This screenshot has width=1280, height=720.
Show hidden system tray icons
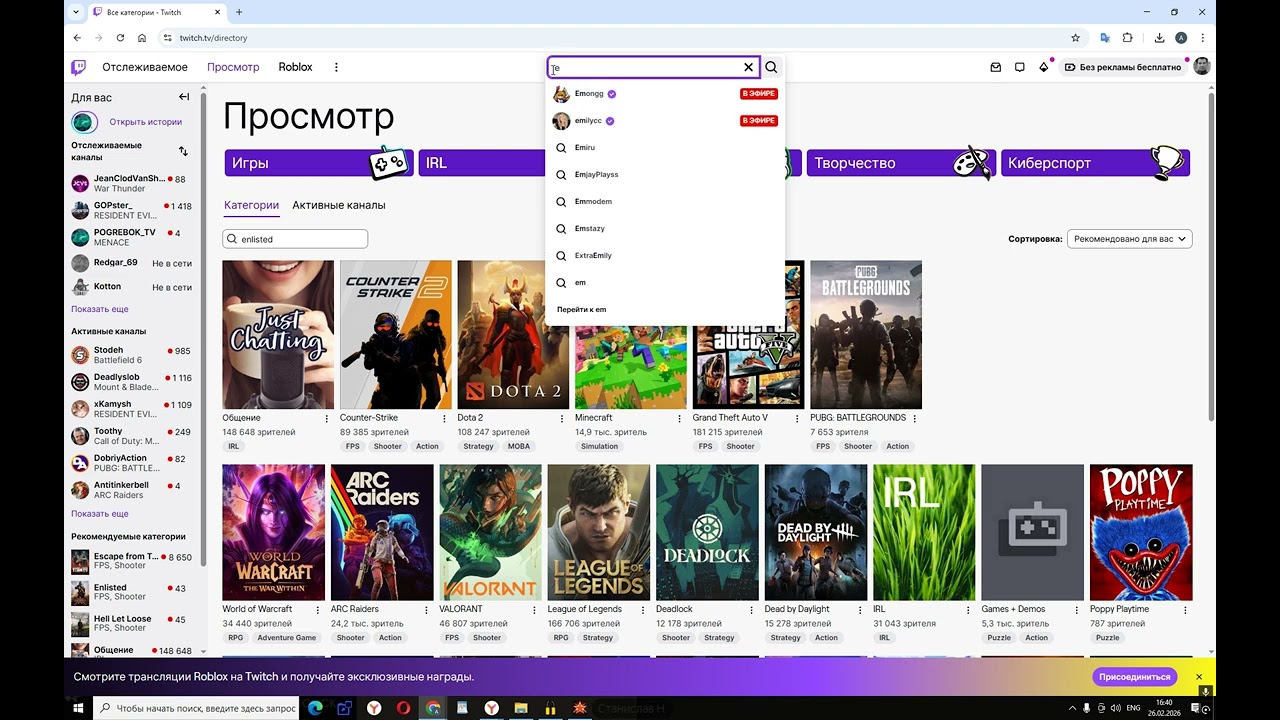1071,708
